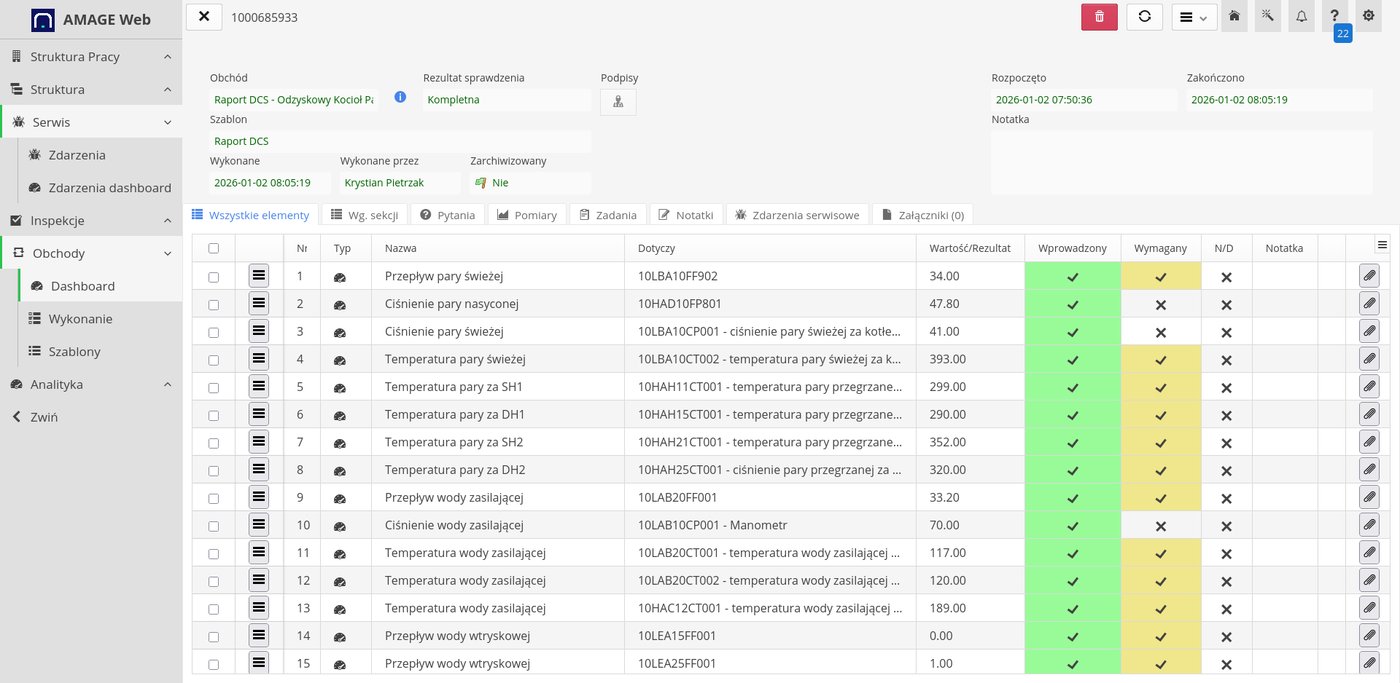Collapse the Struktura sidebar section

point(91,89)
